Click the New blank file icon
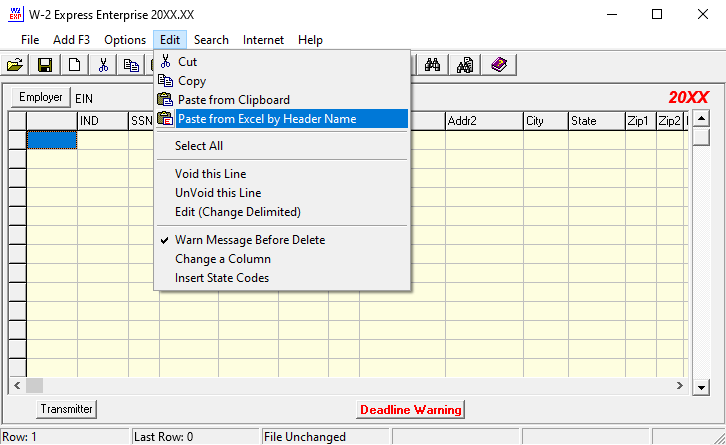The image size is (726, 445). tap(74, 65)
